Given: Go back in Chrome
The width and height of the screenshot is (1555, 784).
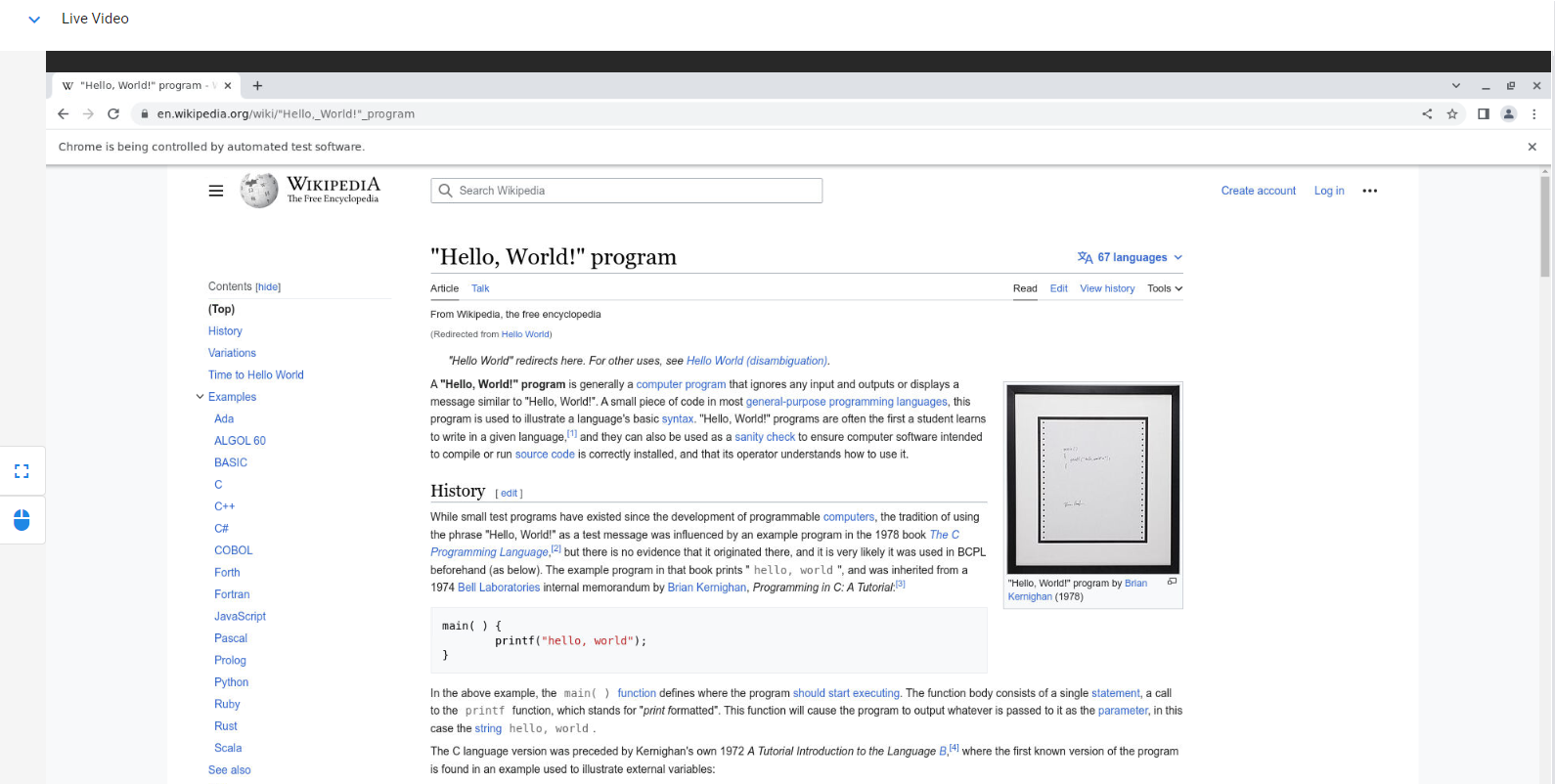Looking at the screenshot, I should [63, 114].
